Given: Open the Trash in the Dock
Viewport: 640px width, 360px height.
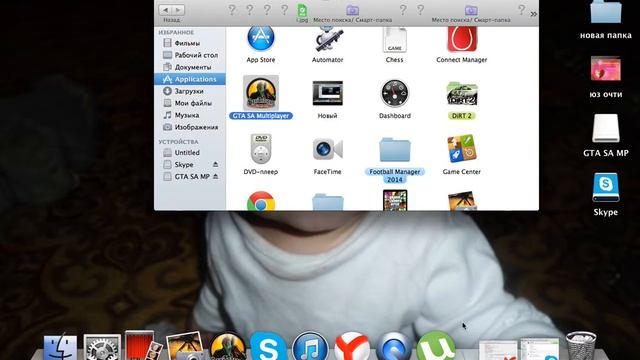Looking at the screenshot, I should pos(581,346).
